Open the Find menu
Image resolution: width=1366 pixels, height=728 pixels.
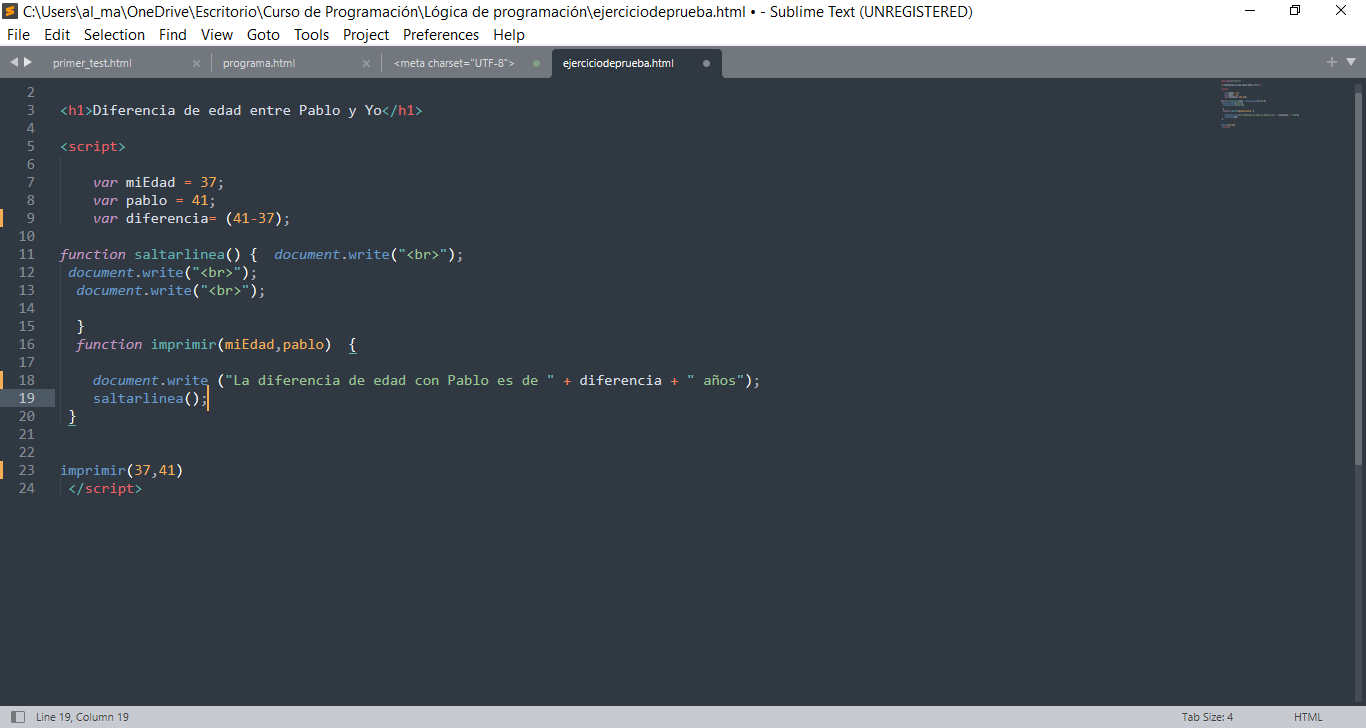(173, 34)
